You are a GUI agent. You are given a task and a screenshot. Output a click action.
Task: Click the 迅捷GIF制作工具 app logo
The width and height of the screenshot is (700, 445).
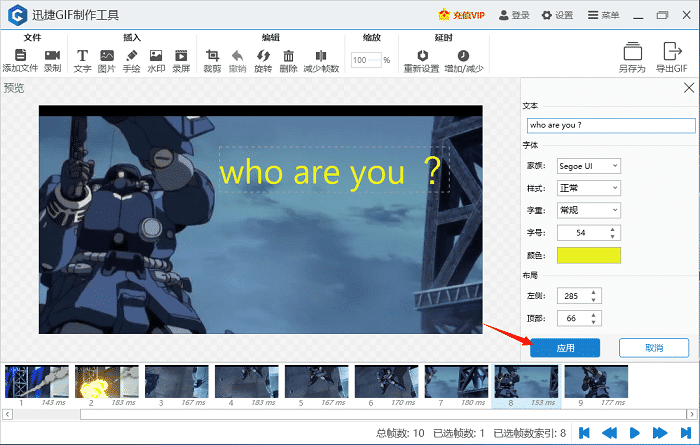[17, 15]
